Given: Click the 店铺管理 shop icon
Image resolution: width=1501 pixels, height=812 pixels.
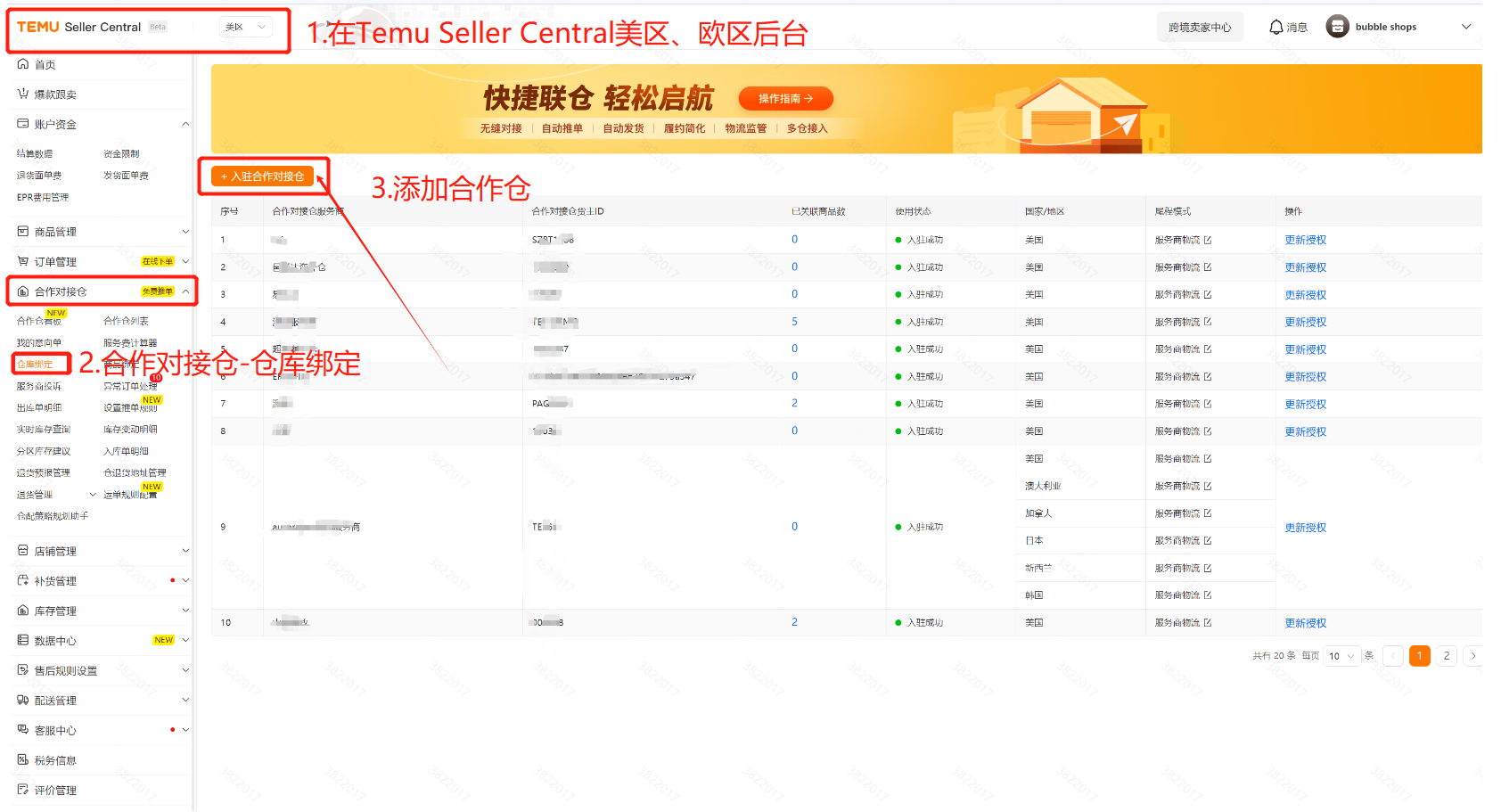Looking at the screenshot, I should tap(23, 551).
